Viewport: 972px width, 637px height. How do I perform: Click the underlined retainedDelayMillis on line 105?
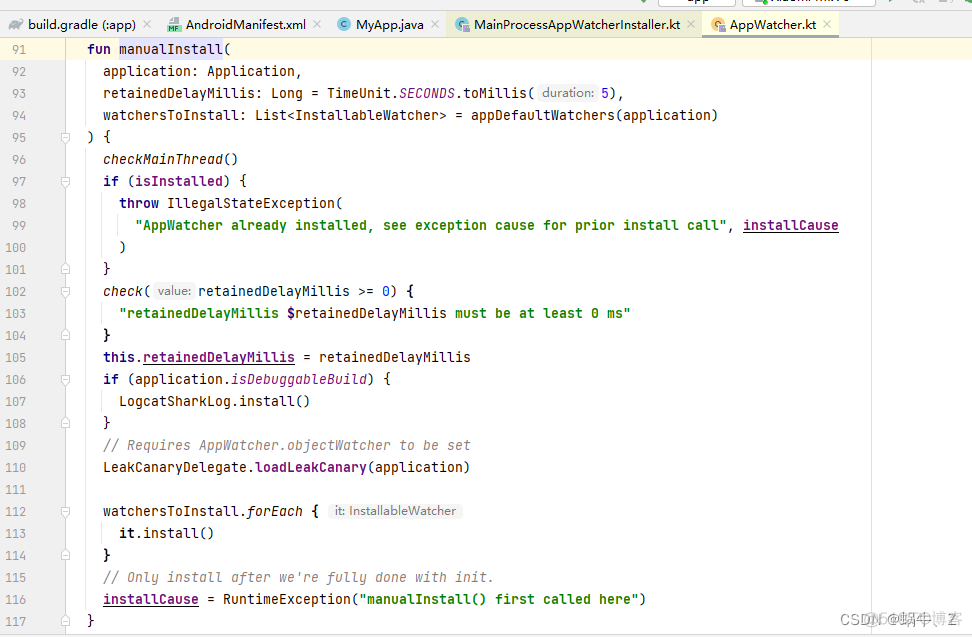pos(218,357)
